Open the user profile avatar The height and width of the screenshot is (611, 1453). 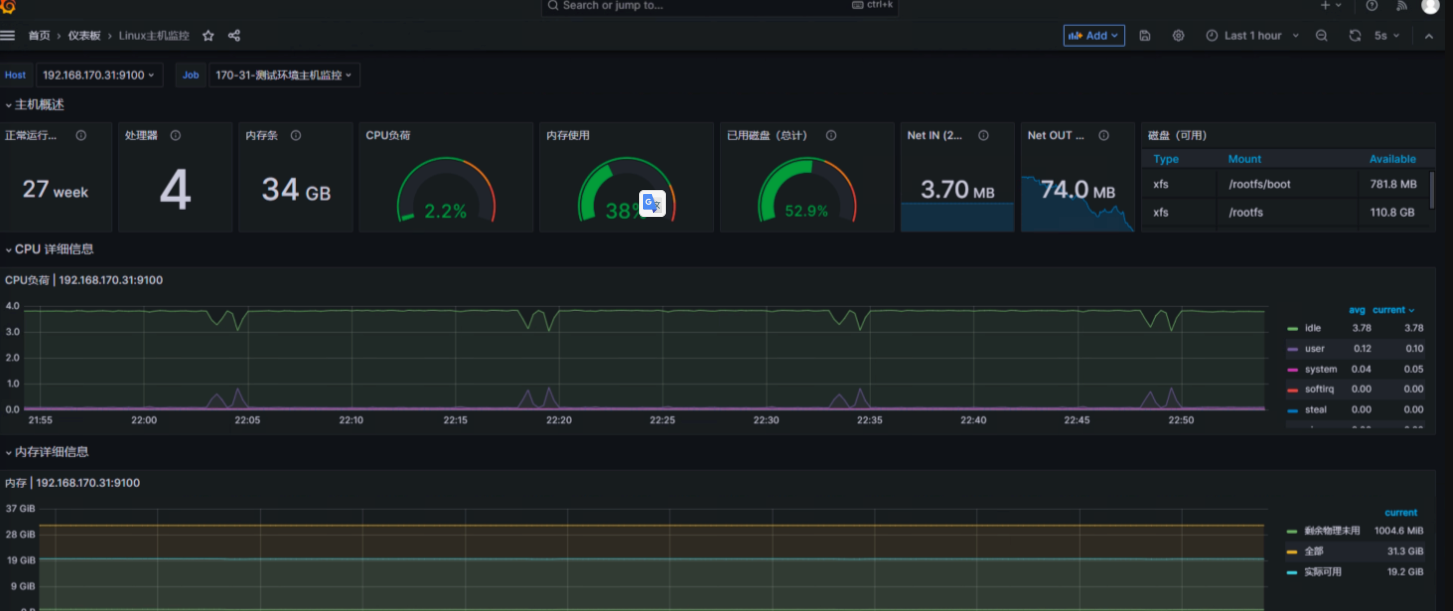(1430, 5)
